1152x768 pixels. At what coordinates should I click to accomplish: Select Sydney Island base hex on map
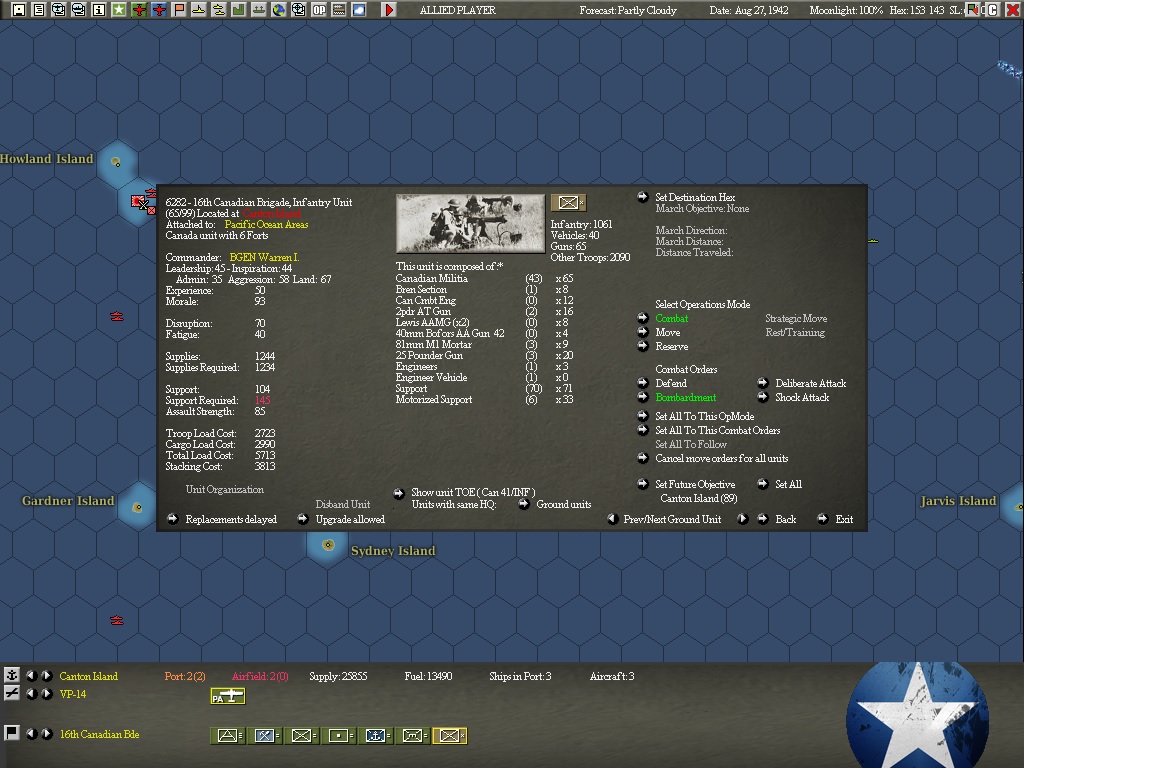(328, 545)
